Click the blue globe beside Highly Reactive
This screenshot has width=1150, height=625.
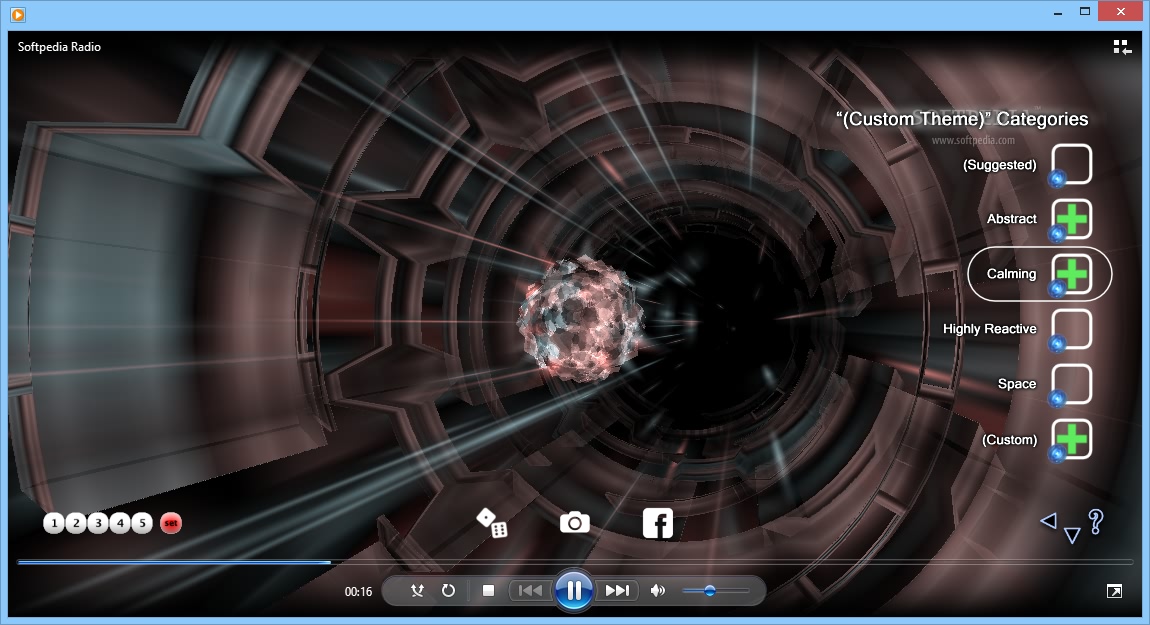tap(1058, 344)
